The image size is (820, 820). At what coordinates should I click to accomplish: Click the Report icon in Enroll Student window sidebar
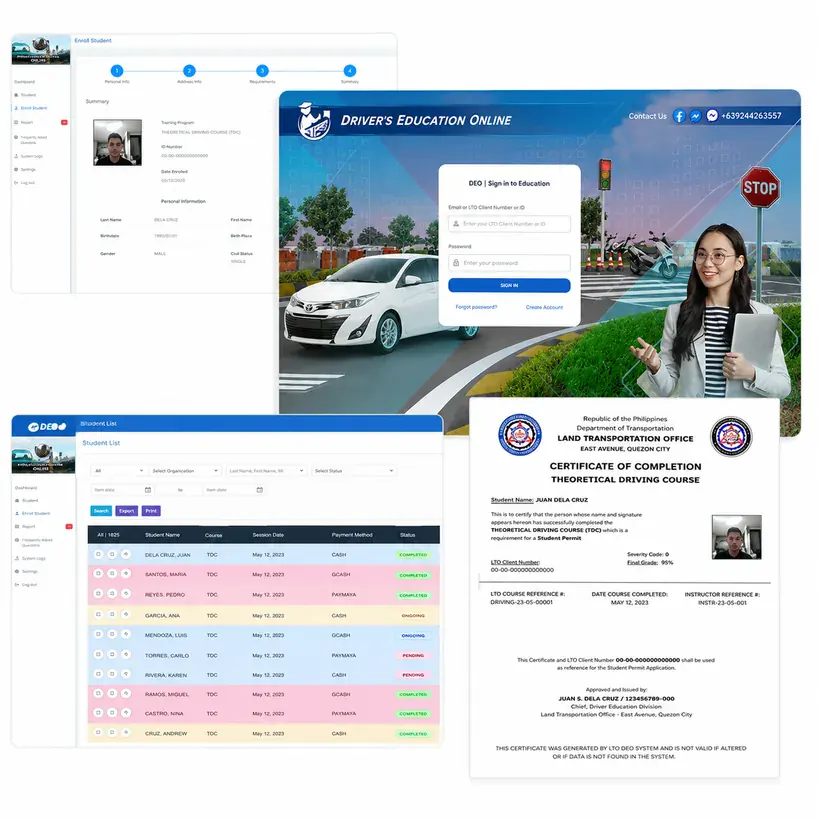(x=16, y=122)
